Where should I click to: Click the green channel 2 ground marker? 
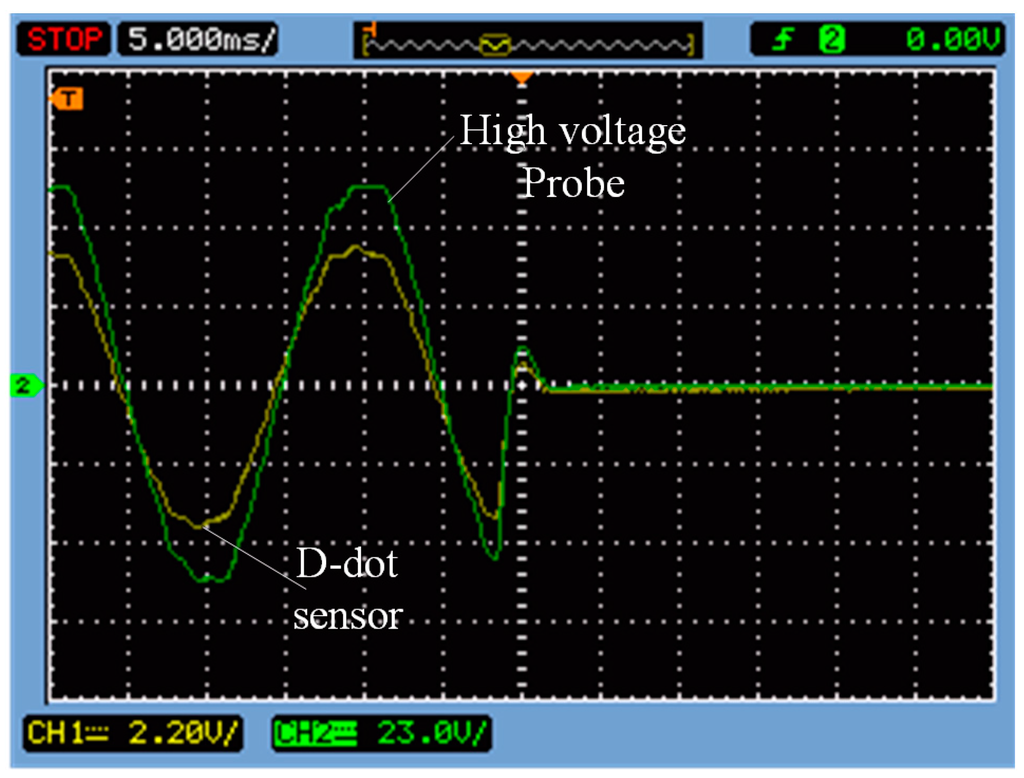coord(26,385)
